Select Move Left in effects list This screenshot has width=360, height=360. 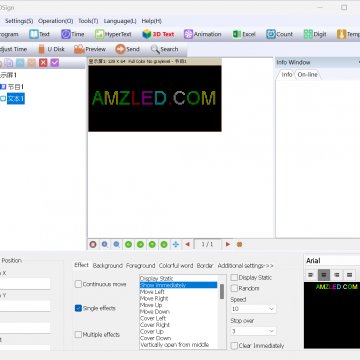pyautogui.click(x=152, y=292)
